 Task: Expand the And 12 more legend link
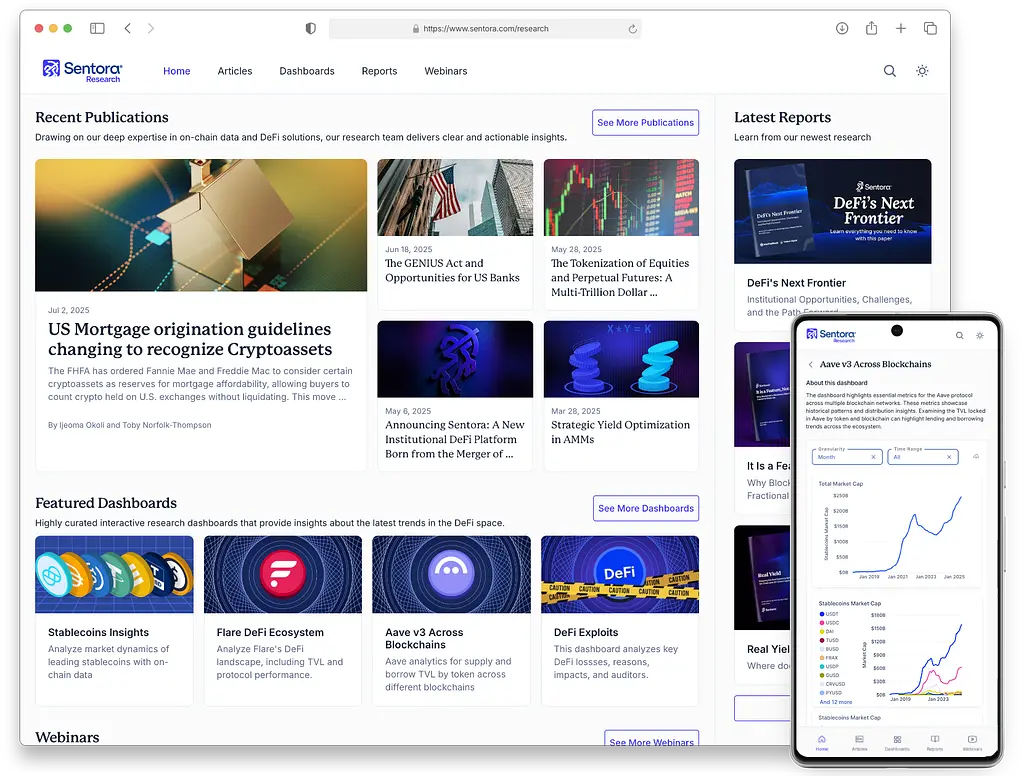[835, 702]
